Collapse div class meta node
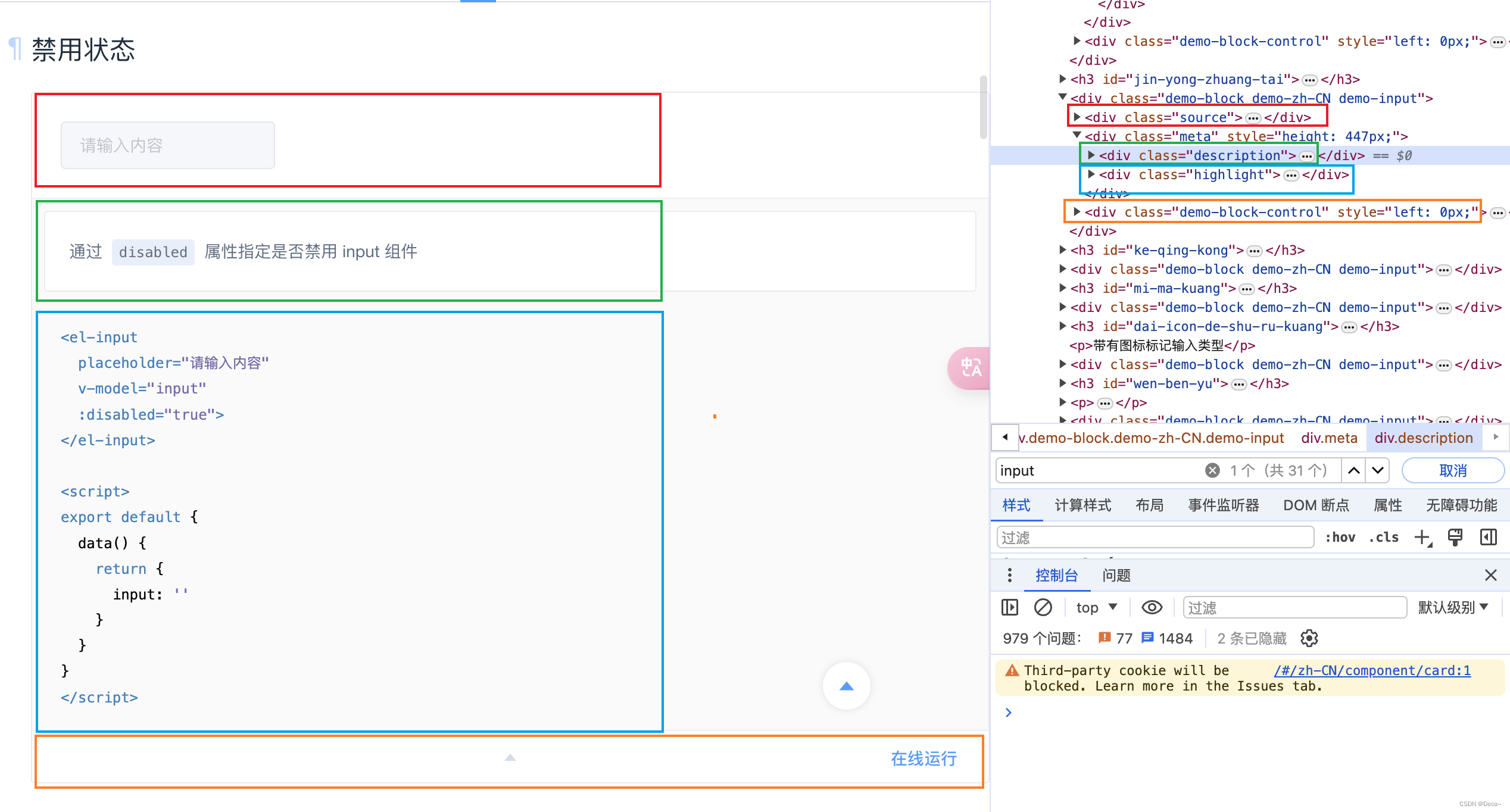This screenshot has width=1510, height=812. pos(1077,135)
